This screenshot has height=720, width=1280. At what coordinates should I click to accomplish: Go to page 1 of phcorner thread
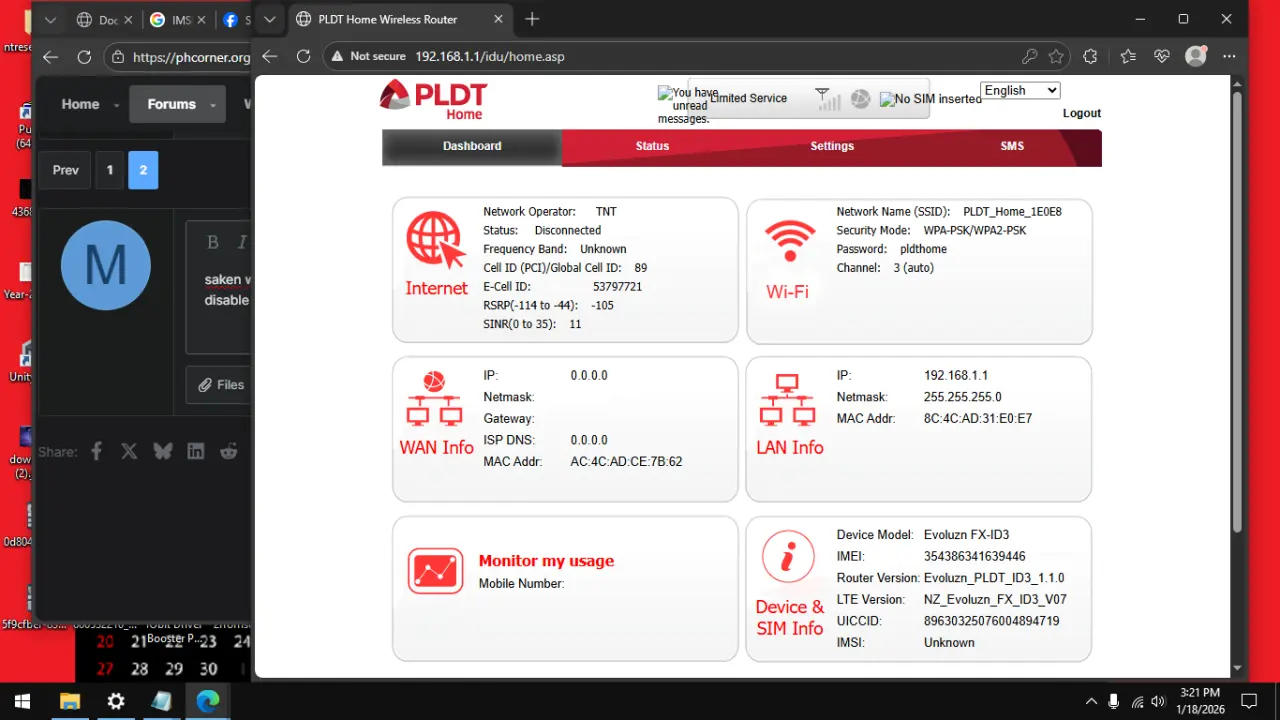coord(110,170)
